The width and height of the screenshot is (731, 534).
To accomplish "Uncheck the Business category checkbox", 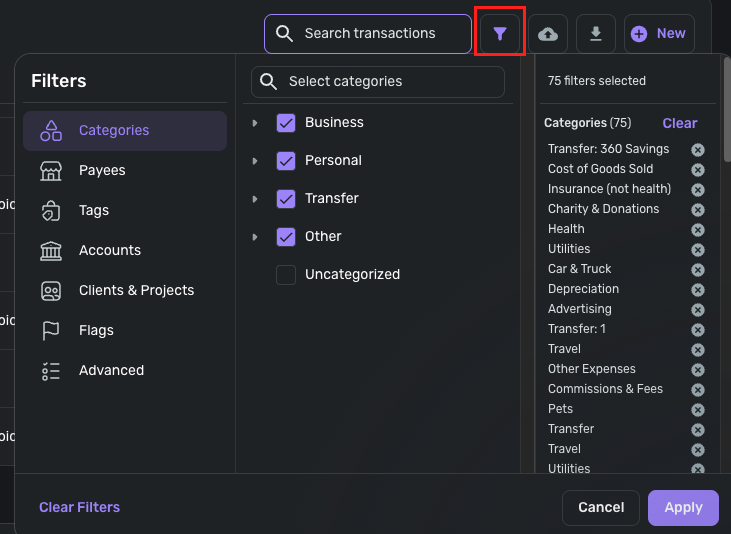I will (286, 123).
